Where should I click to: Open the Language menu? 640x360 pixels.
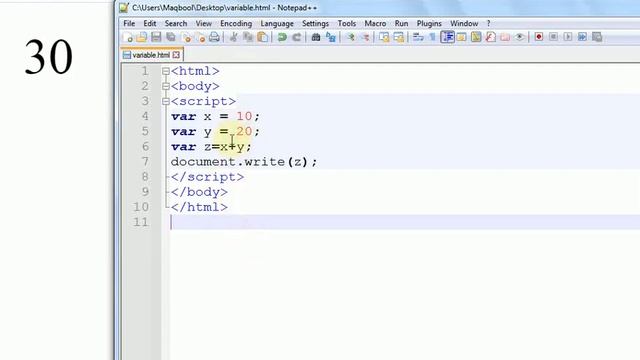pyautogui.click(x=277, y=24)
